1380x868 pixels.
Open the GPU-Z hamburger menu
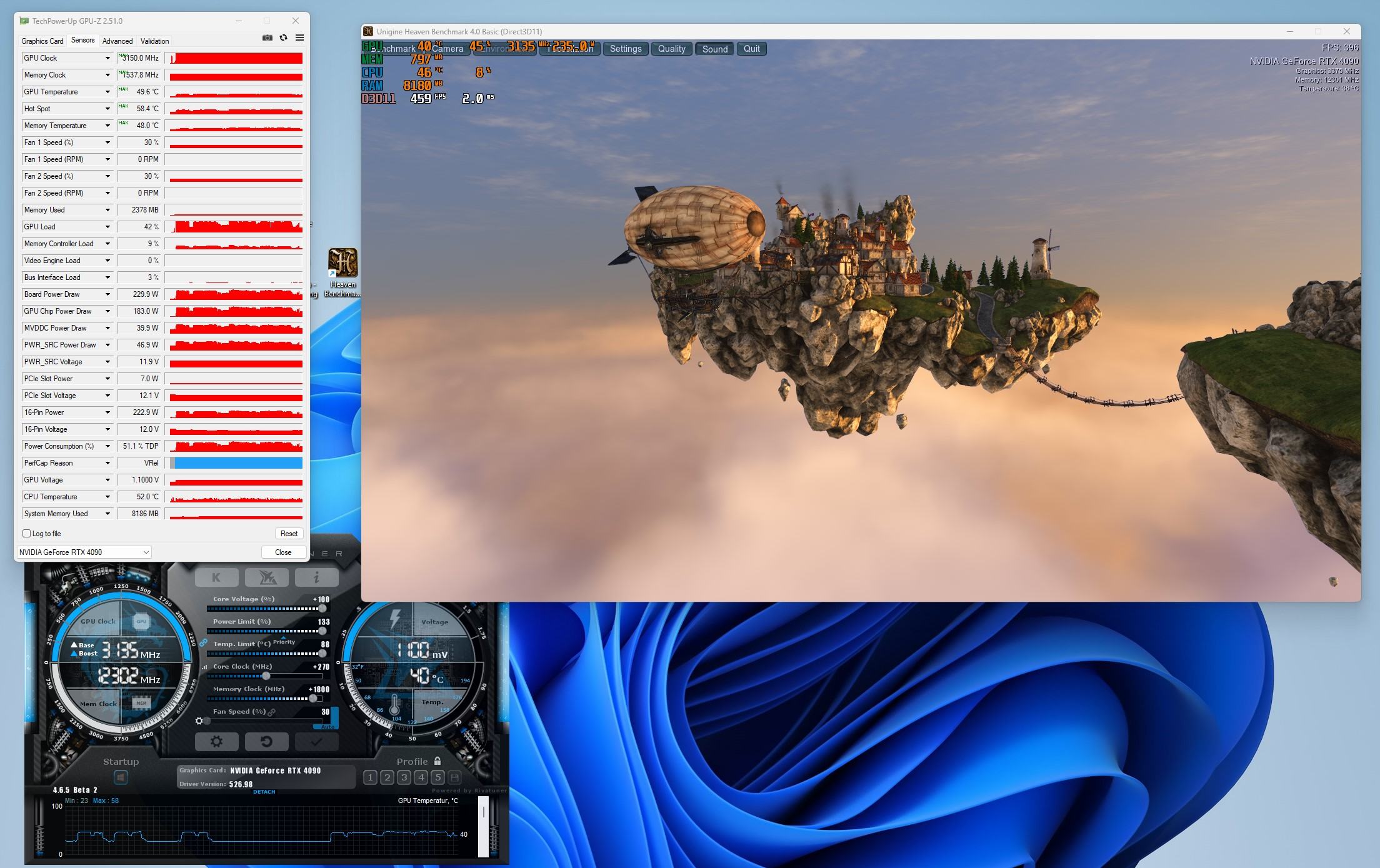299,37
